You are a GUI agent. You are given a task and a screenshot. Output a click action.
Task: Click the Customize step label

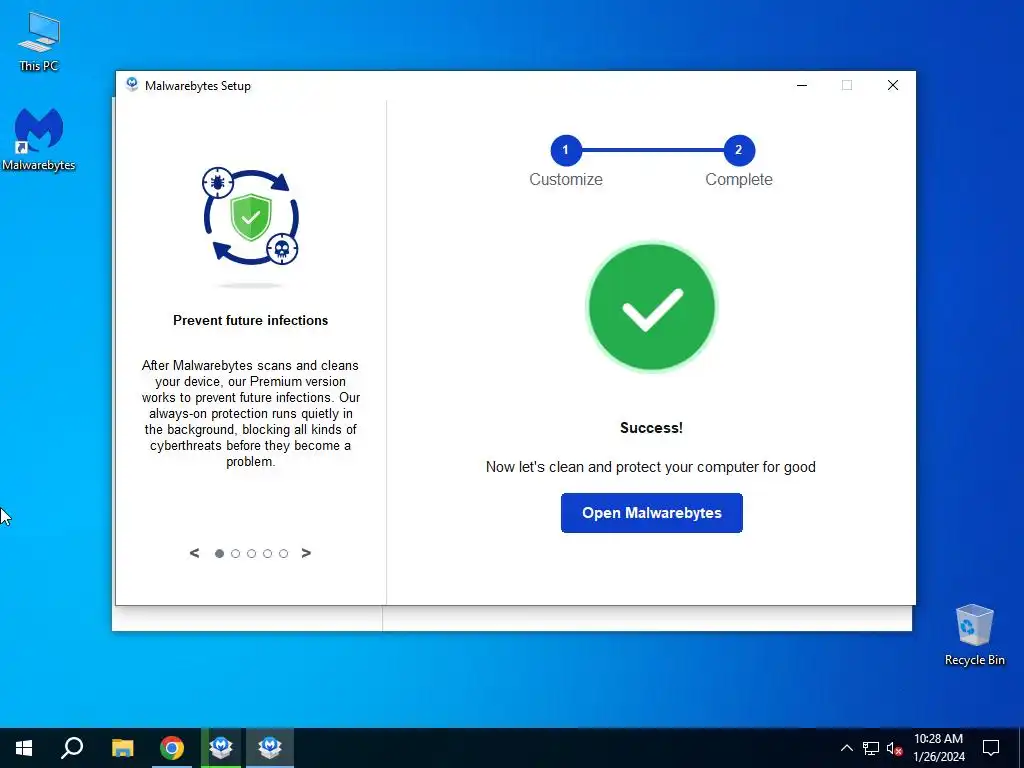pos(566,179)
